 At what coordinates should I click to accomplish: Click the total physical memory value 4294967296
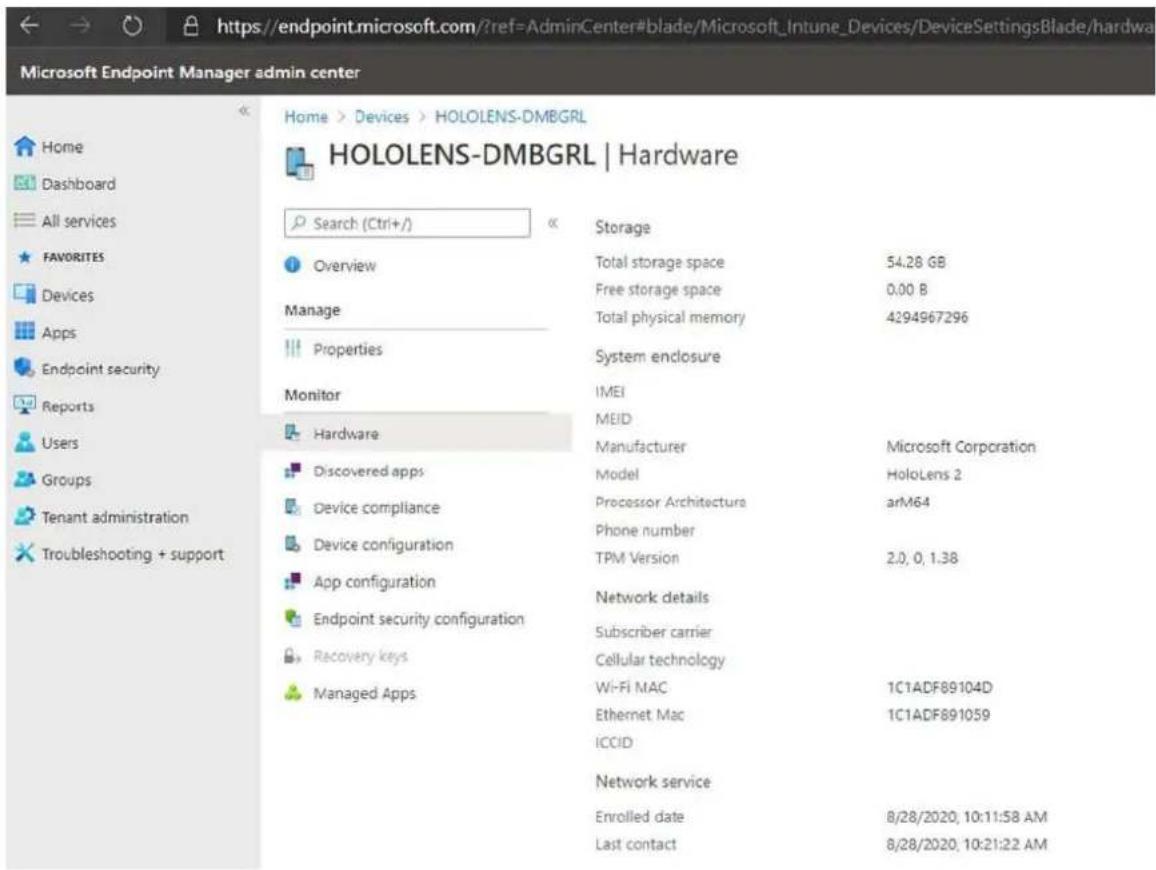click(x=927, y=317)
